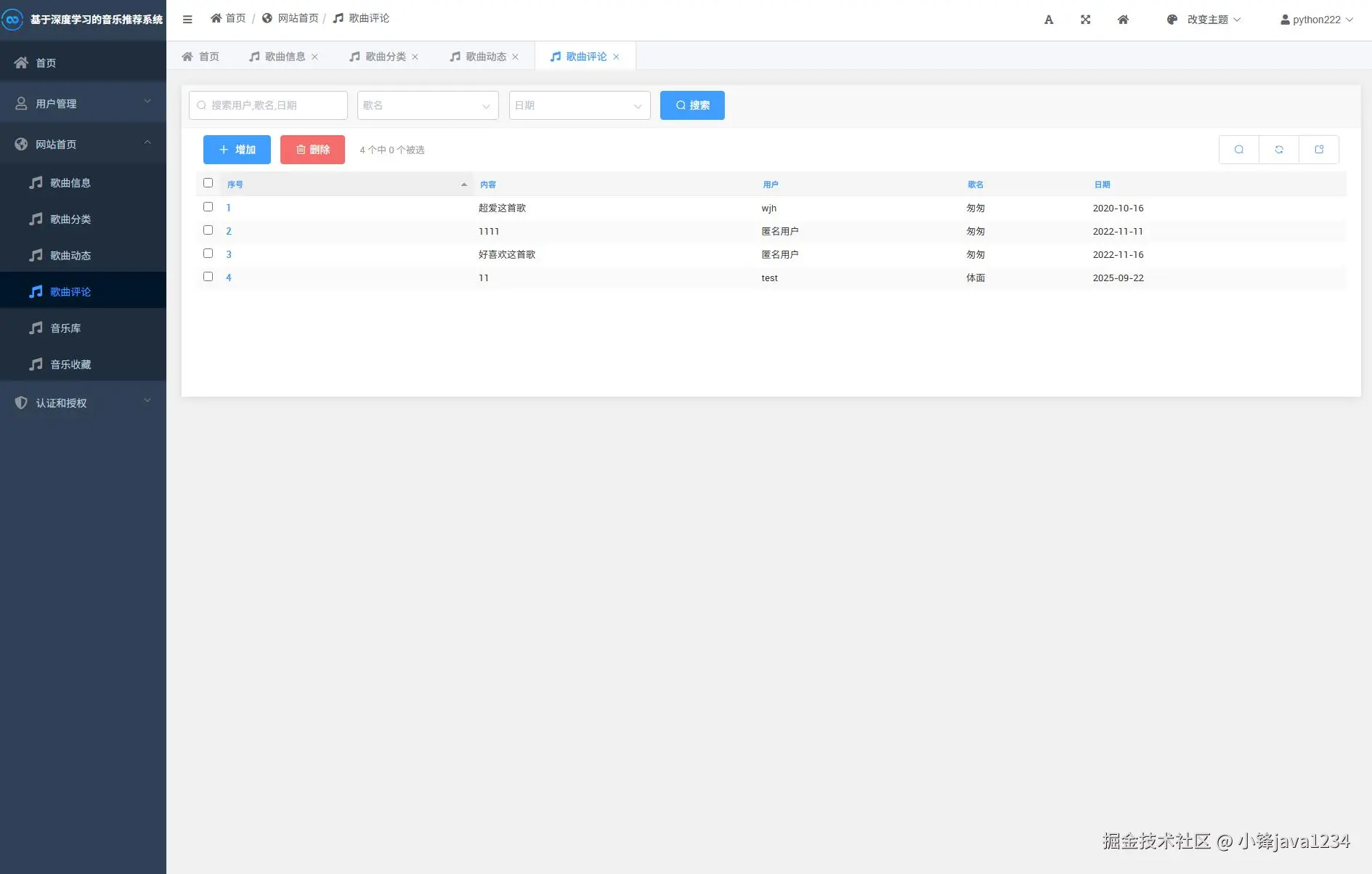Switch to the 歌曲分类 tab
The image size is (1372, 874).
coord(378,57)
